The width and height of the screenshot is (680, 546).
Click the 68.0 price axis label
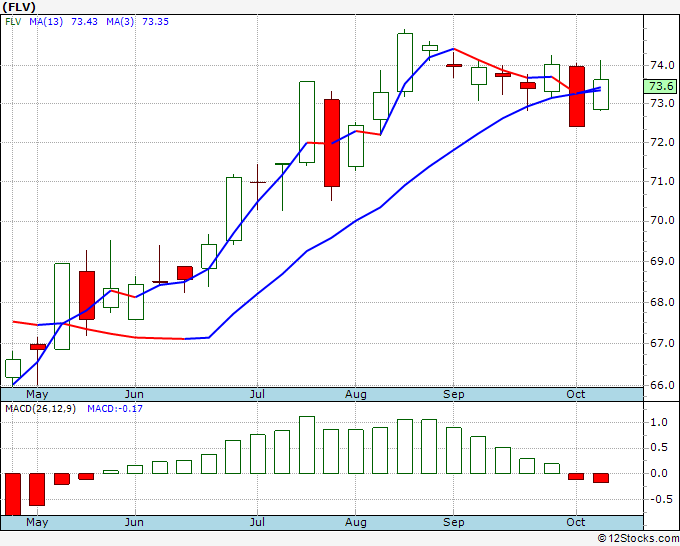[x=662, y=302]
